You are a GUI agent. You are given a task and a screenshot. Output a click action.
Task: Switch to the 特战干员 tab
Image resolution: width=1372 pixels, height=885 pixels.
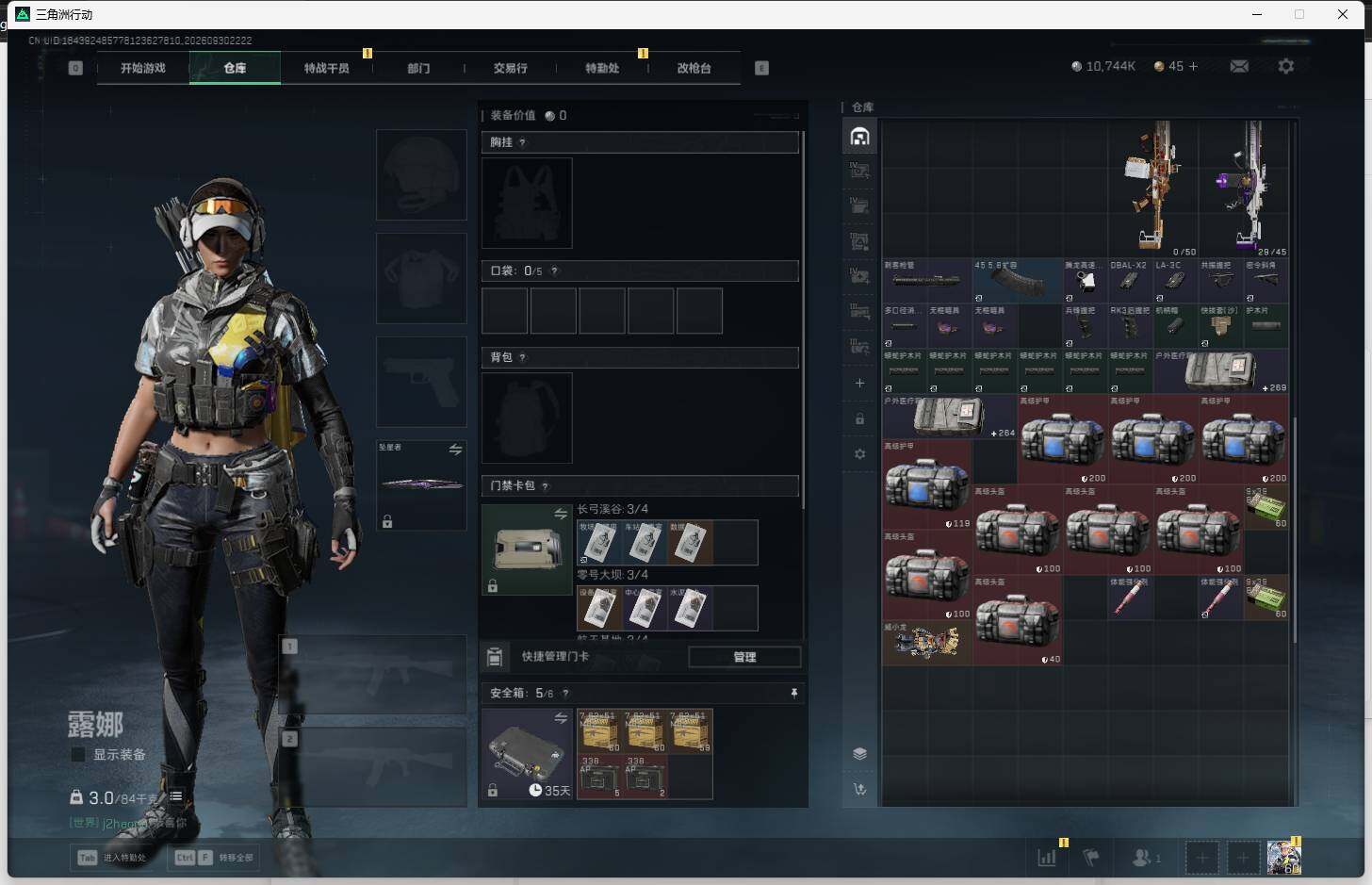coord(326,68)
